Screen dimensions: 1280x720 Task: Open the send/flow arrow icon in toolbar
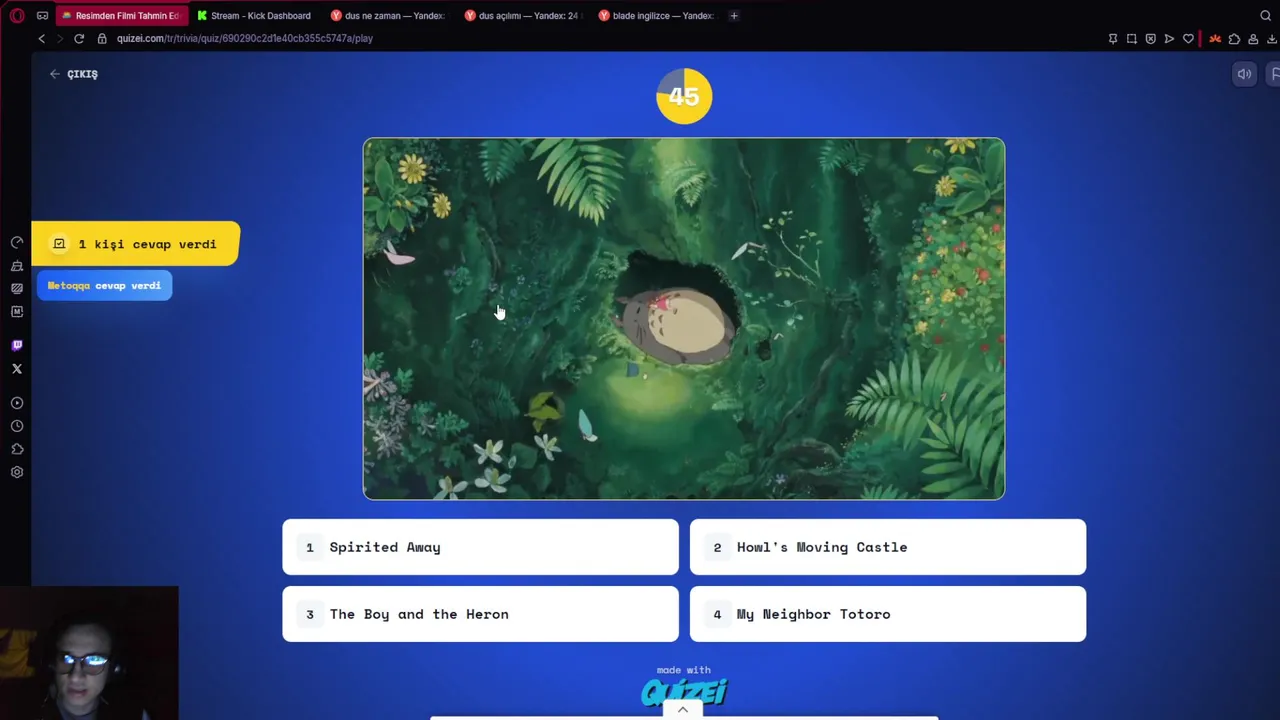tap(1169, 39)
